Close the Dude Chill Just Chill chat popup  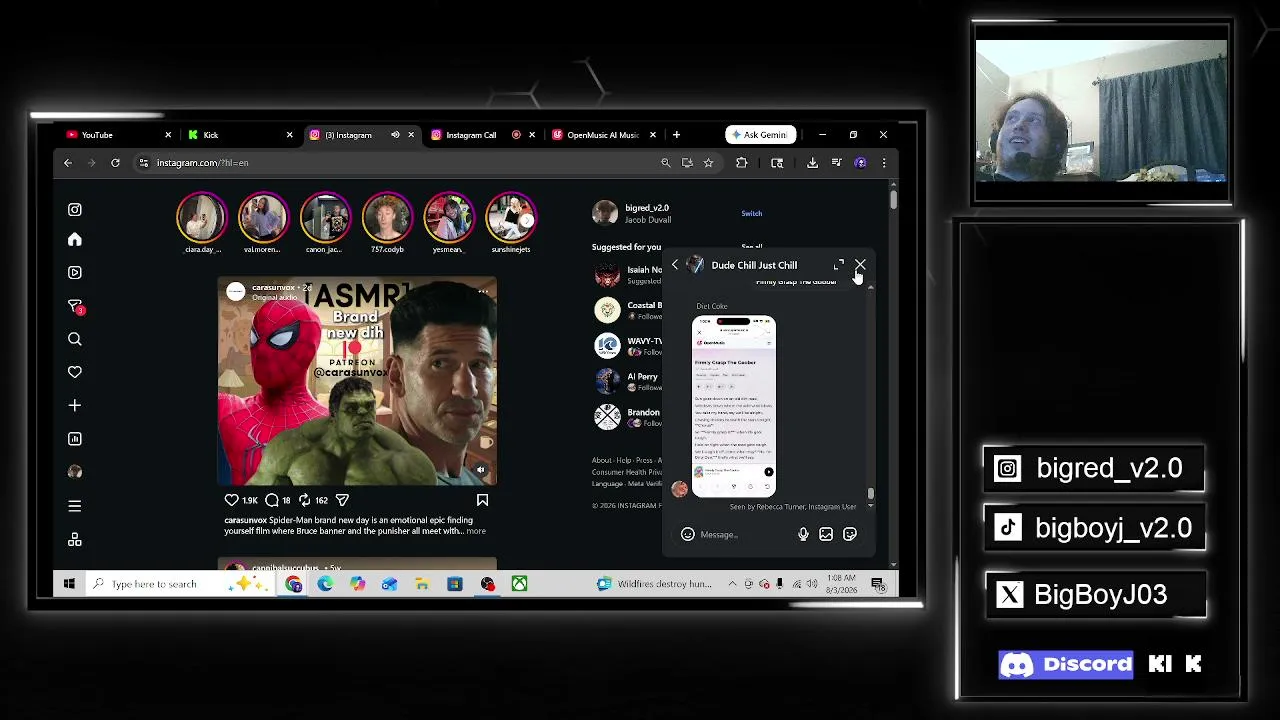tap(860, 265)
